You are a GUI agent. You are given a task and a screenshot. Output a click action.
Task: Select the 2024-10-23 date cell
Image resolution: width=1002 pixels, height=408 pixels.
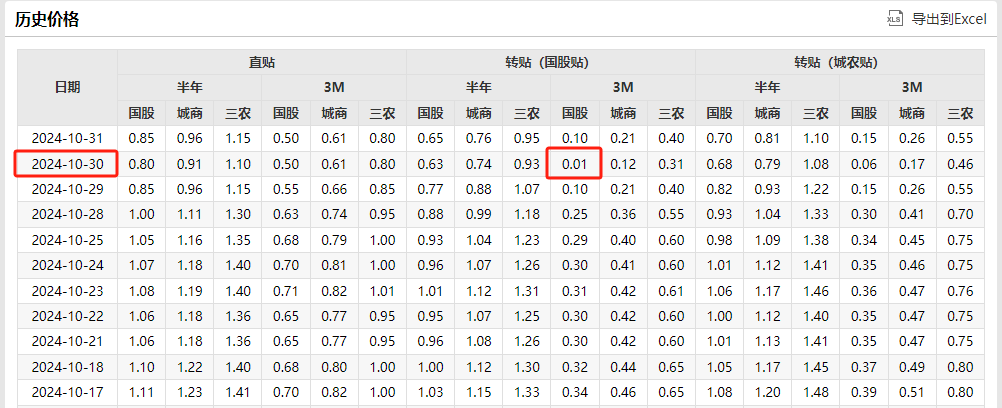pos(67,291)
